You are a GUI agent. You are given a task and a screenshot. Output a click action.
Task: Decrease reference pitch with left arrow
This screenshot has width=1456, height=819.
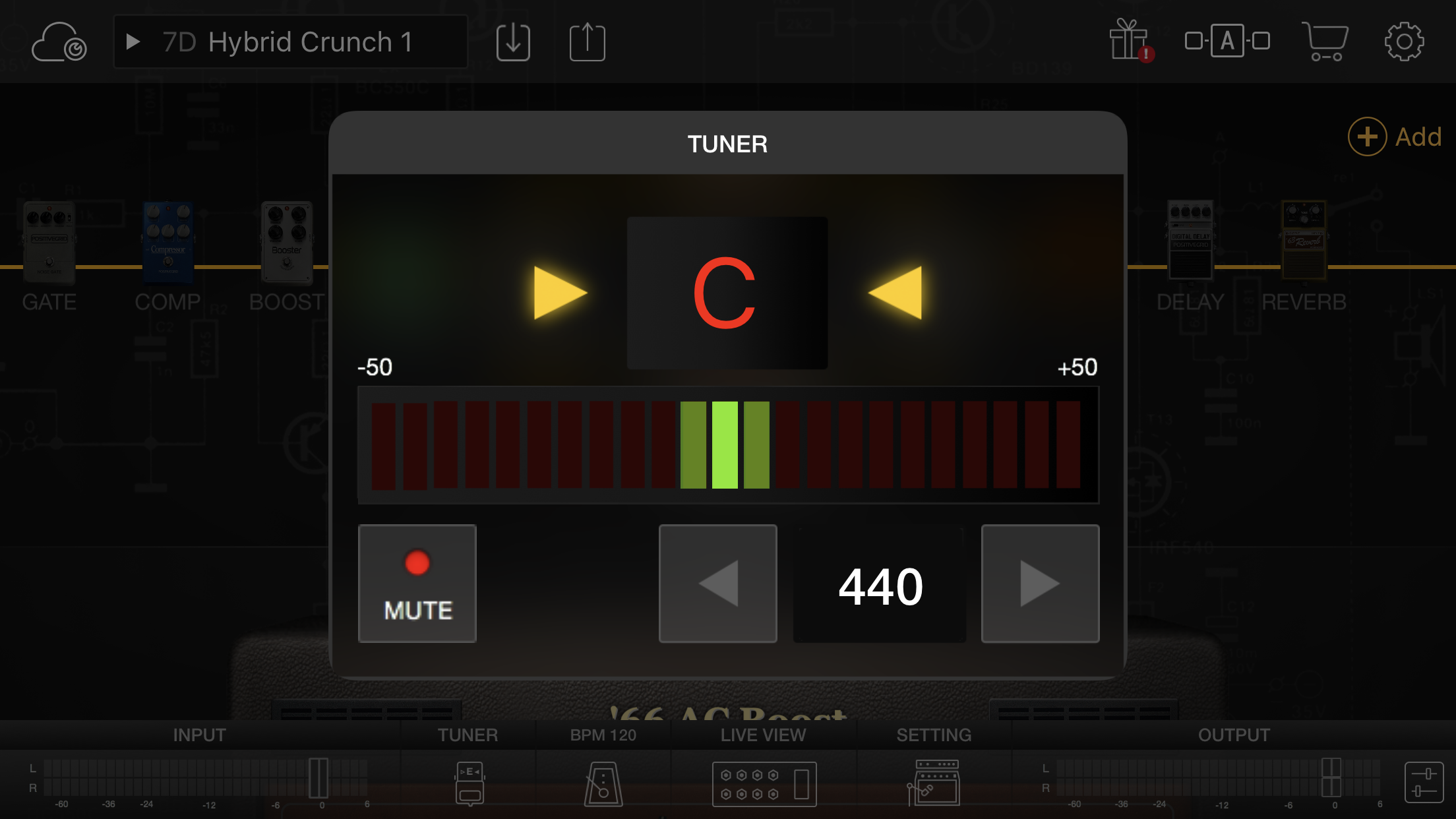point(717,583)
